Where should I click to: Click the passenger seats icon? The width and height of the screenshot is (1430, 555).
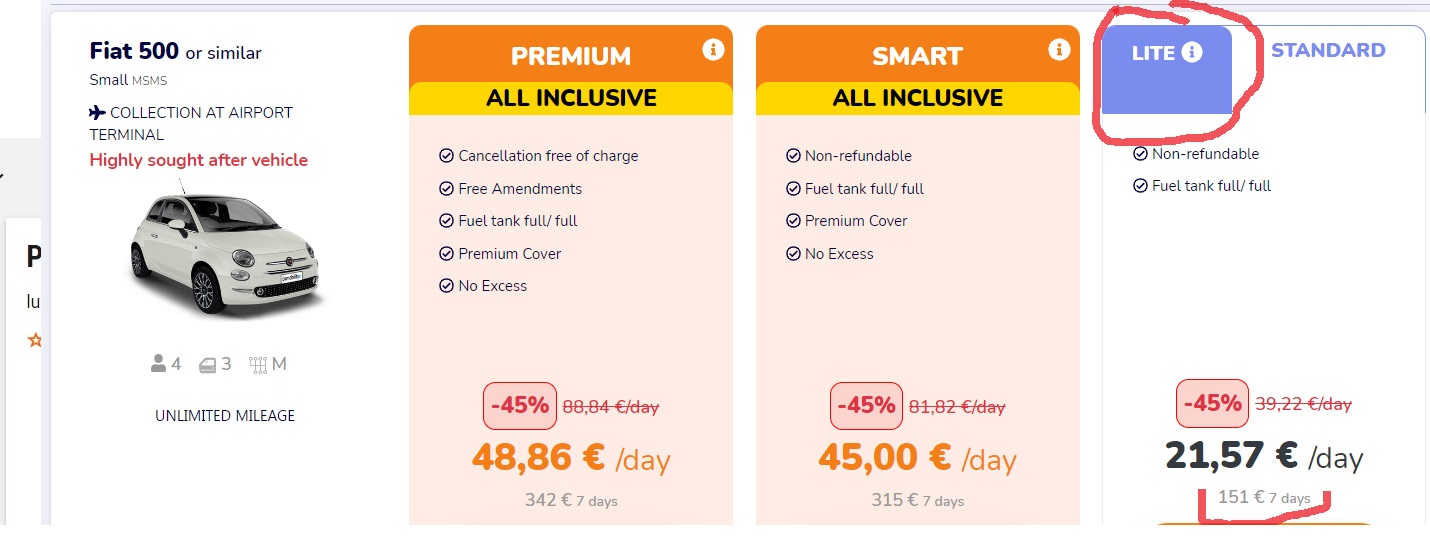tap(158, 364)
